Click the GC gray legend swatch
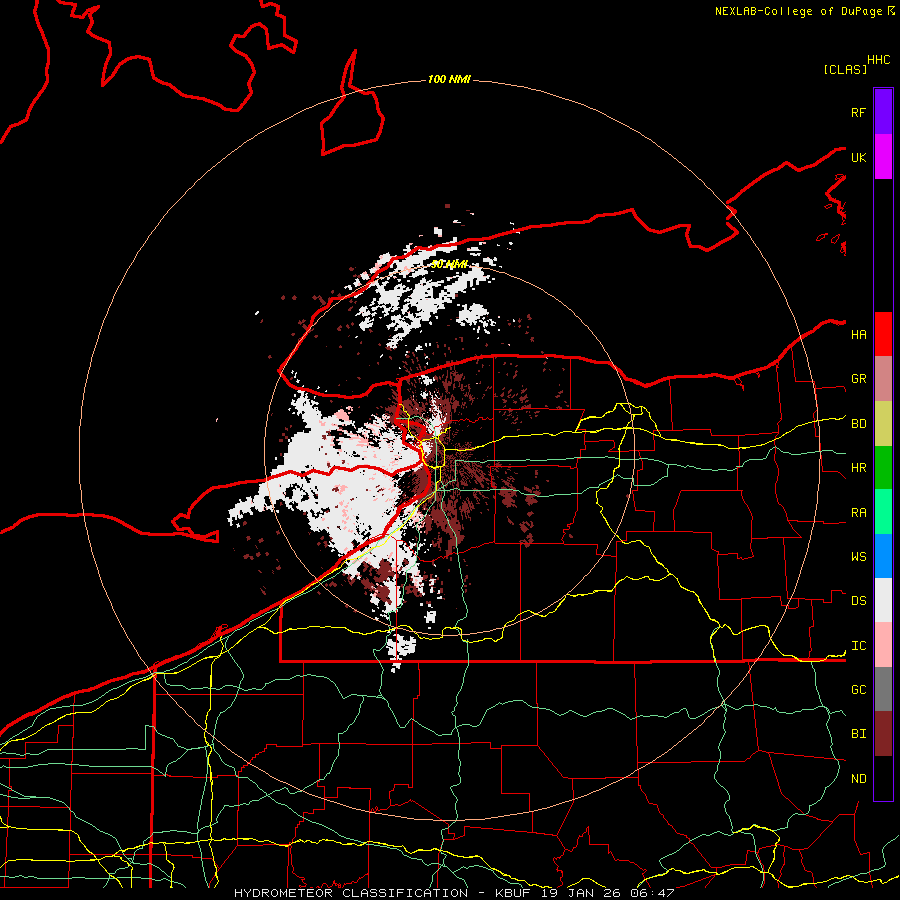The height and width of the screenshot is (900, 900). point(883,689)
